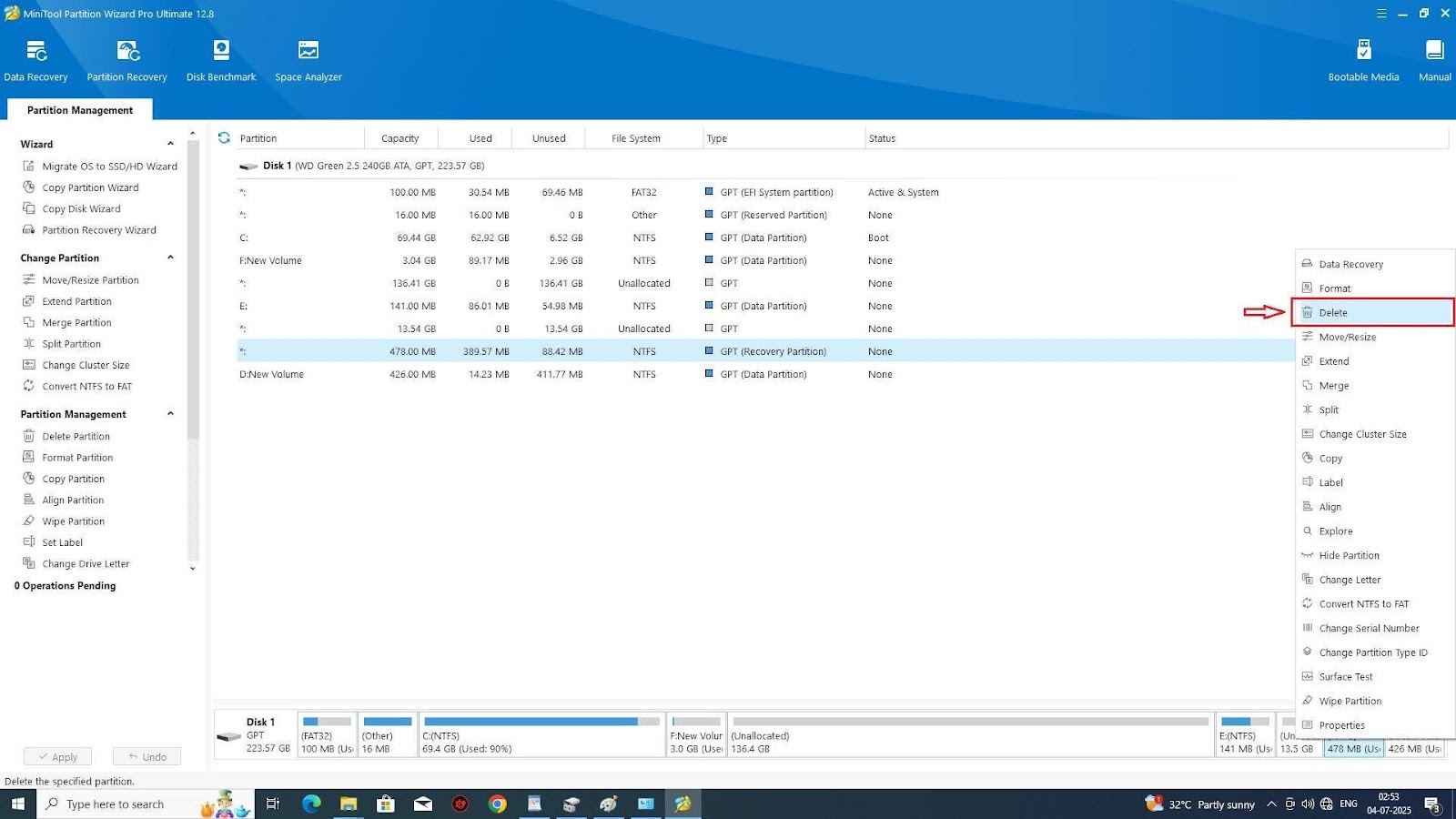
Task: Choose Split Partition in sidebar
Action: click(x=62, y=344)
